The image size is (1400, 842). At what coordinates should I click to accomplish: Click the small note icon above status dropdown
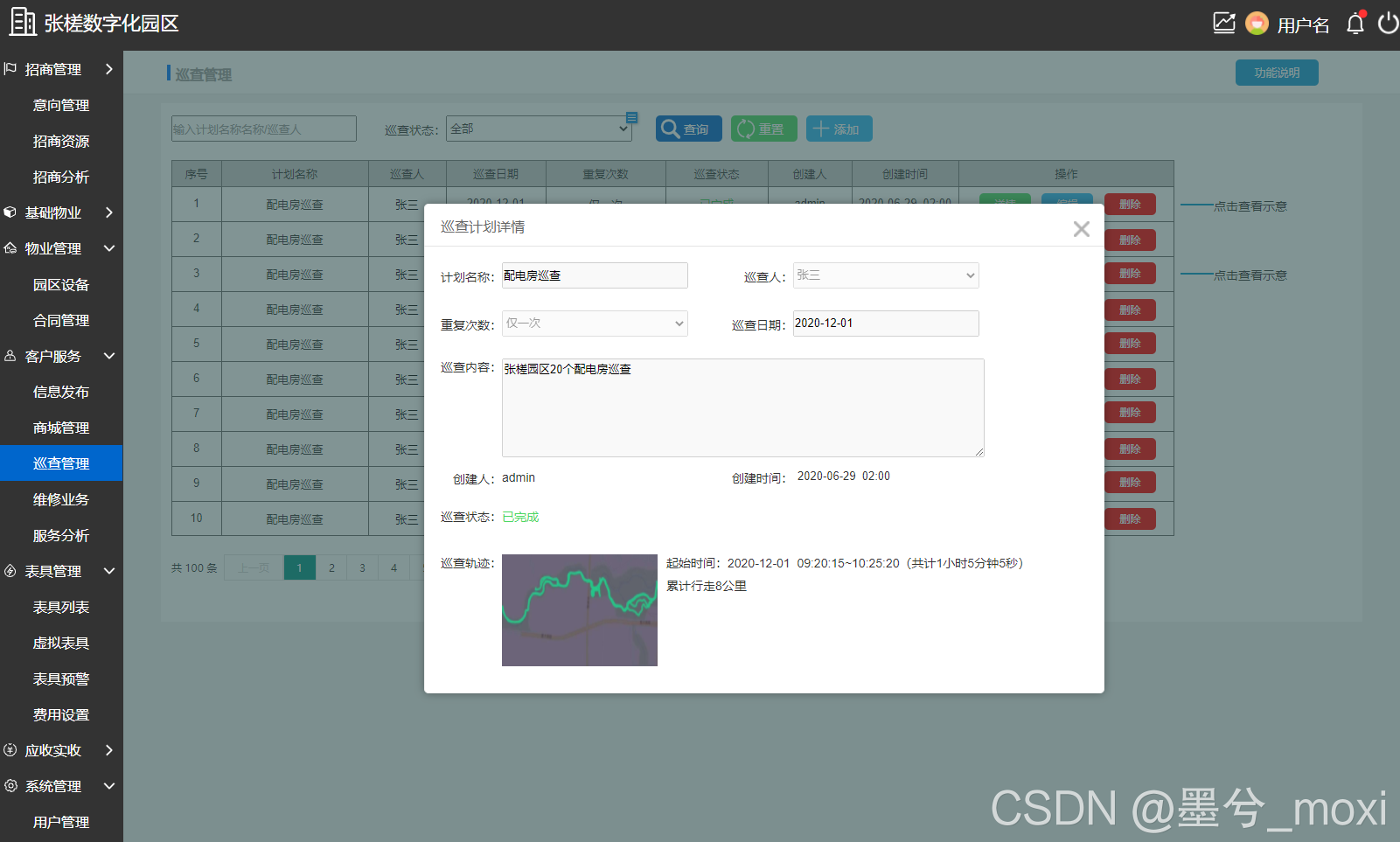click(631, 117)
